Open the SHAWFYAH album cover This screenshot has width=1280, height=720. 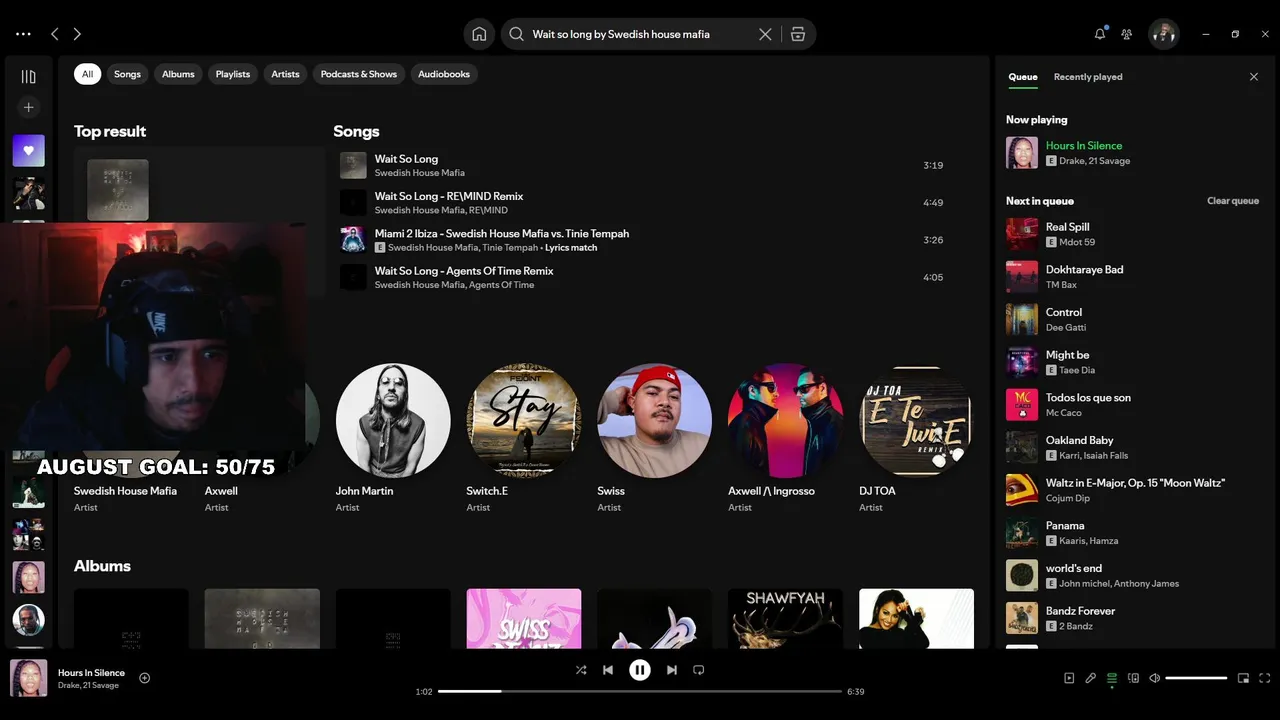(785, 618)
